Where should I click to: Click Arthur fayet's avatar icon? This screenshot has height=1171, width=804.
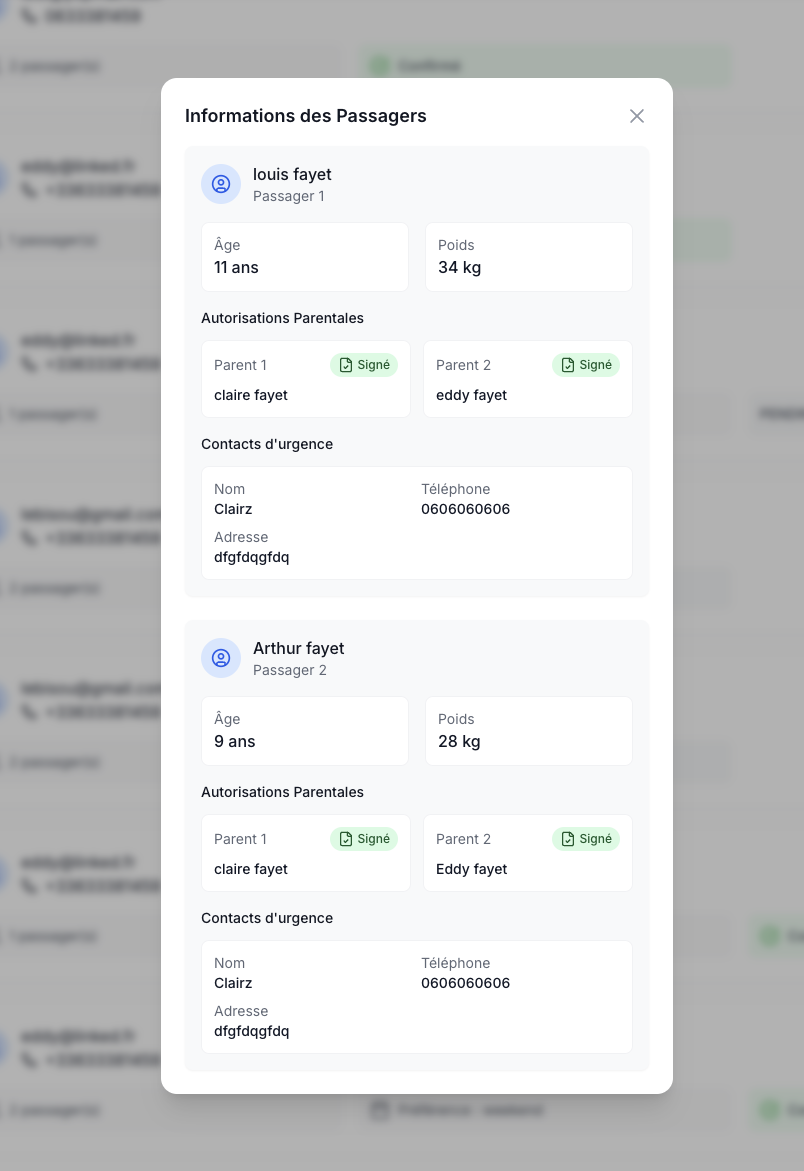coord(221,658)
